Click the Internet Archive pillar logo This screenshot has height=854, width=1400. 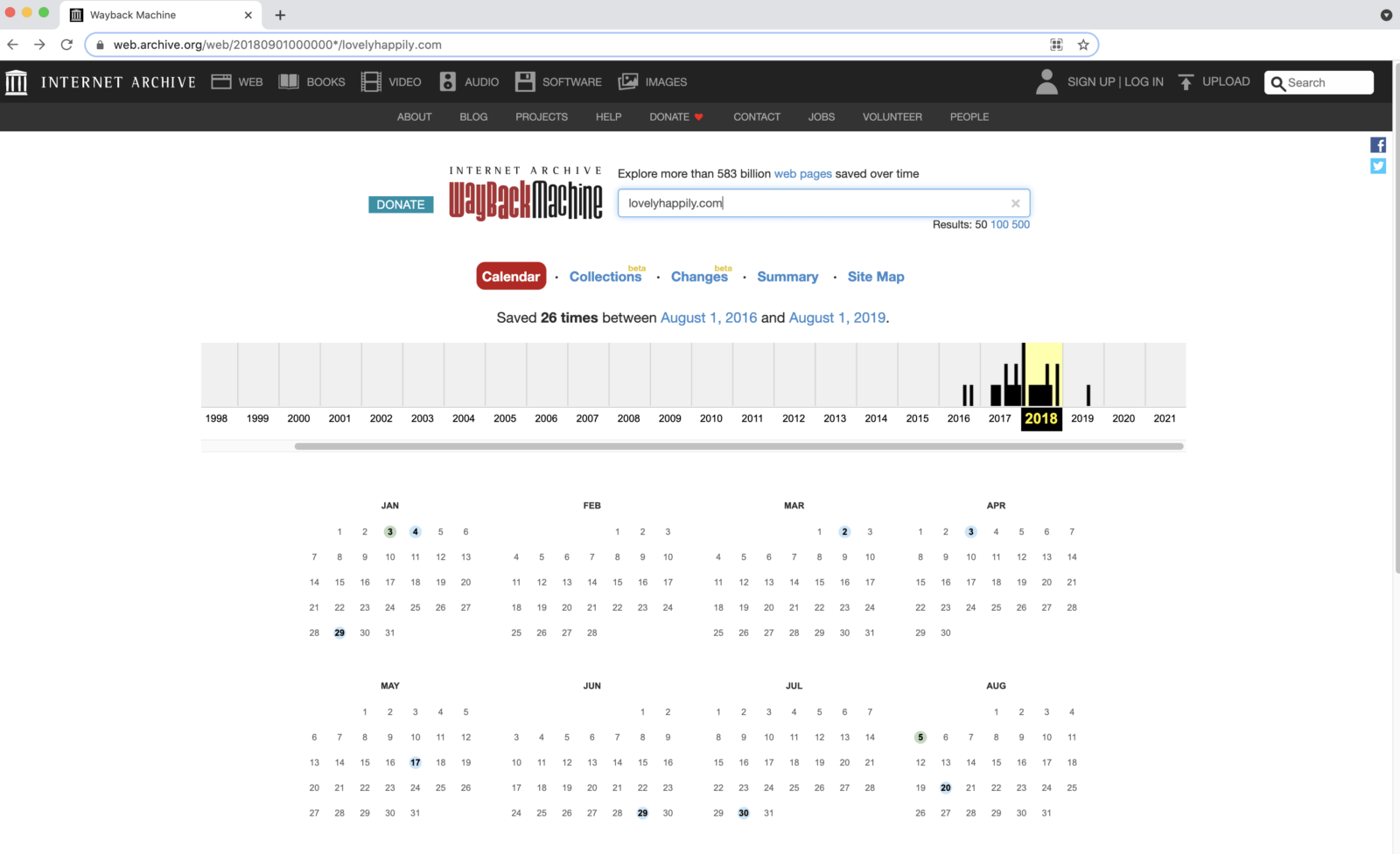click(16, 82)
